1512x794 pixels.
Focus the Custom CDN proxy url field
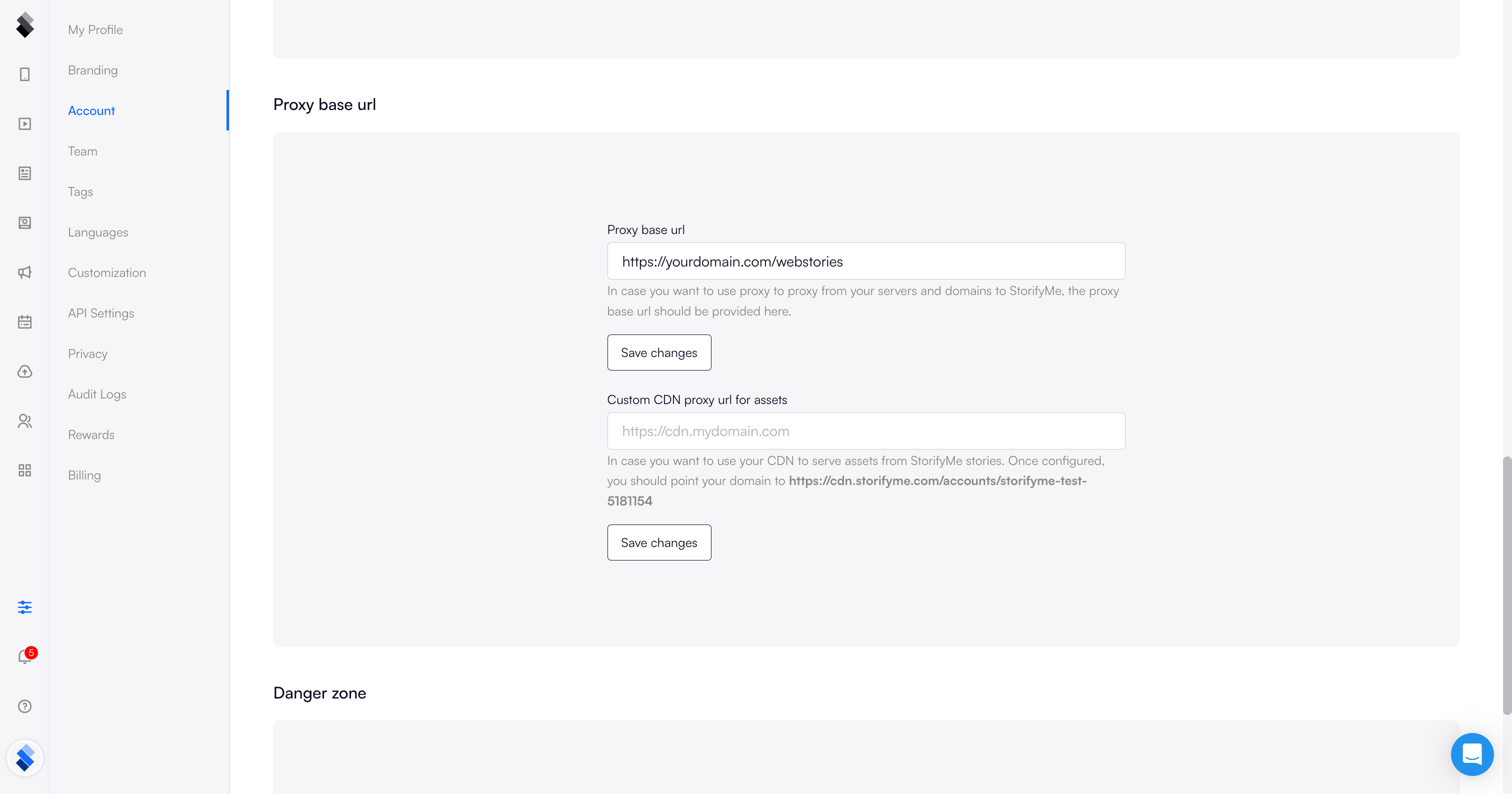(866, 431)
